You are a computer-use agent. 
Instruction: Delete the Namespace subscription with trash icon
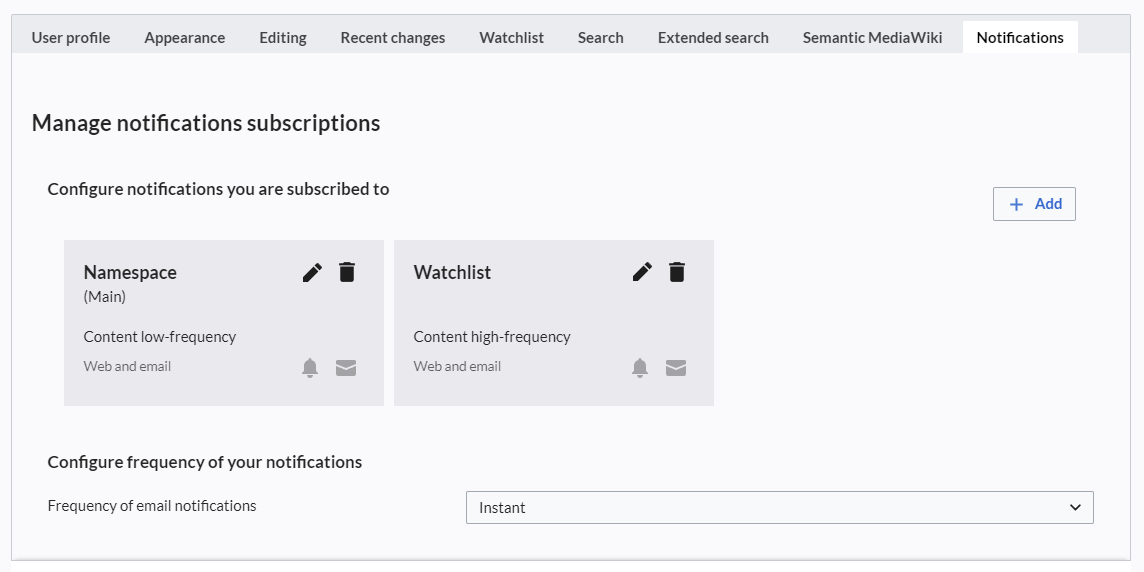[x=347, y=272]
